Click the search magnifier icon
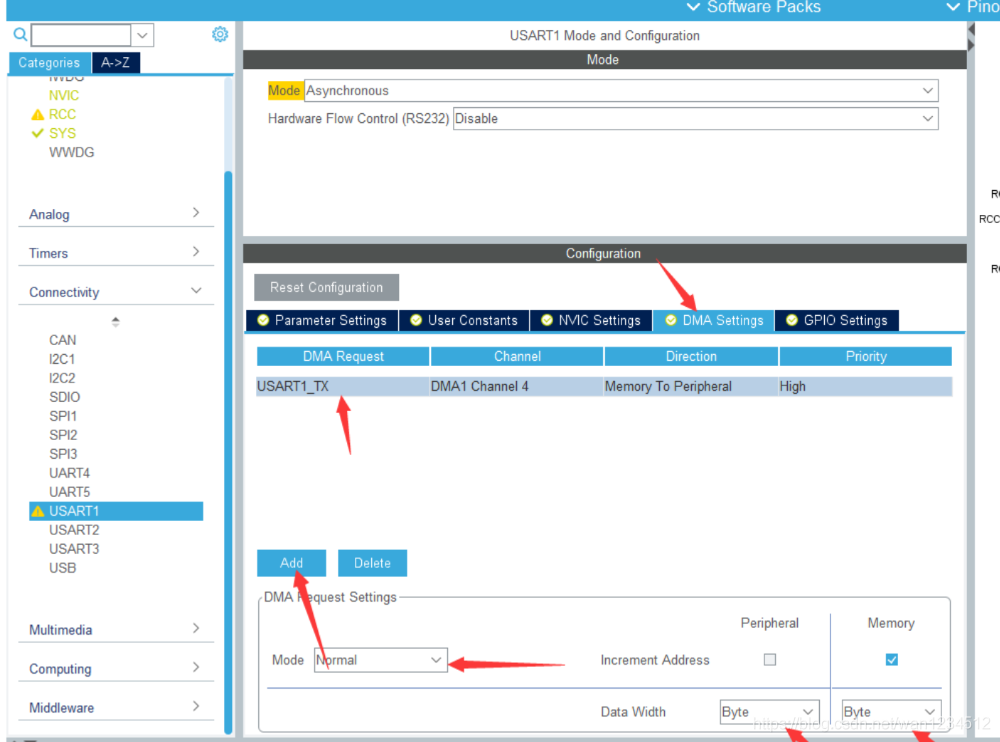Image resolution: width=1000 pixels, height=742 pixels. (x=20, y=35)
